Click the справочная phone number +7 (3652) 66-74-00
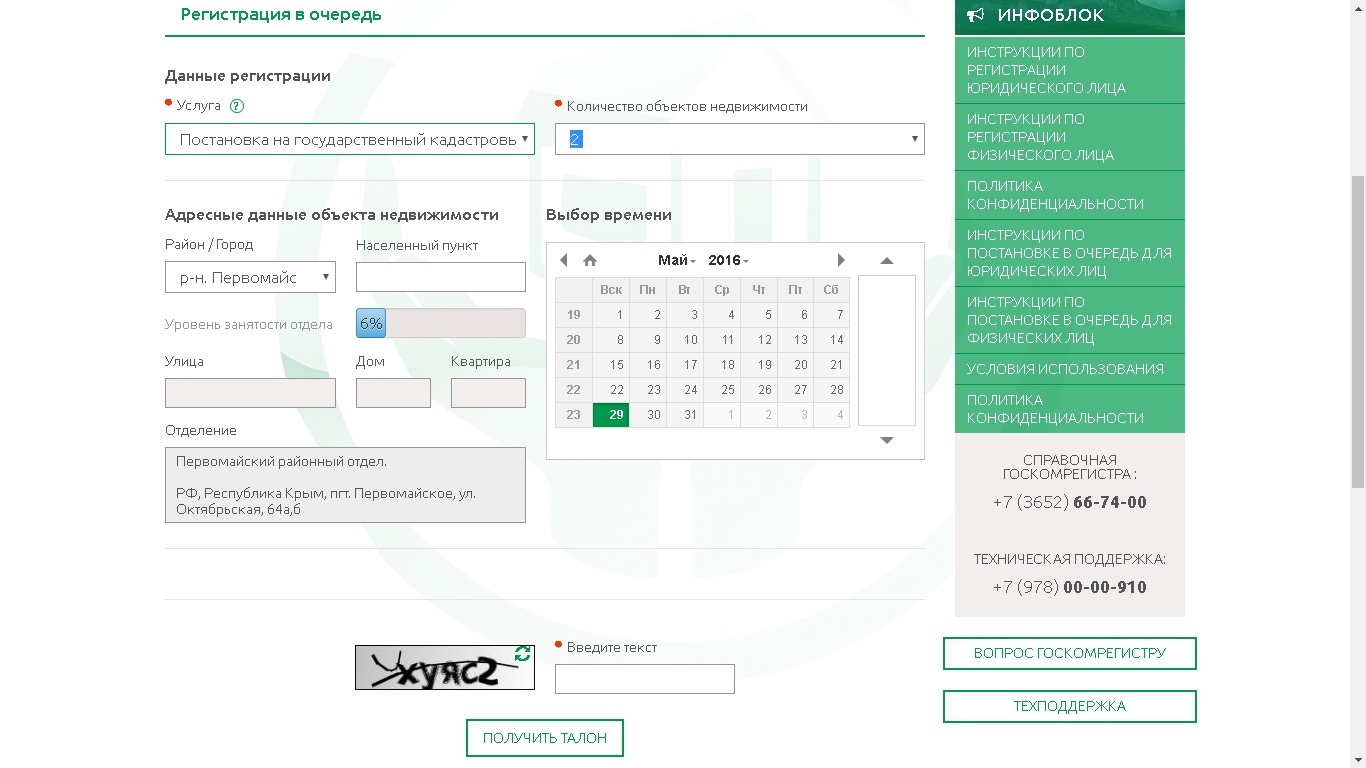This screenshot has height=768, width=1366. point(1070,502)
